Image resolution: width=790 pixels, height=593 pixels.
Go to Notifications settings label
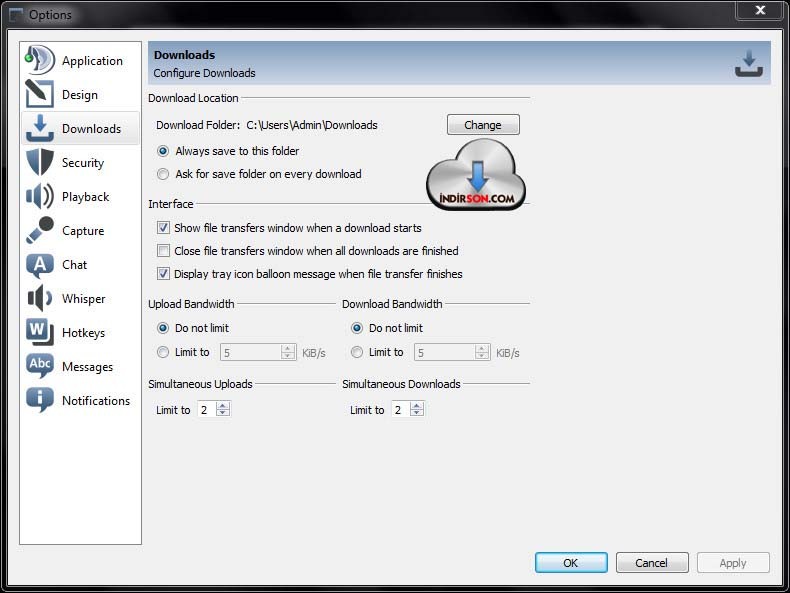pyautogui.click(x=96, y=401)
